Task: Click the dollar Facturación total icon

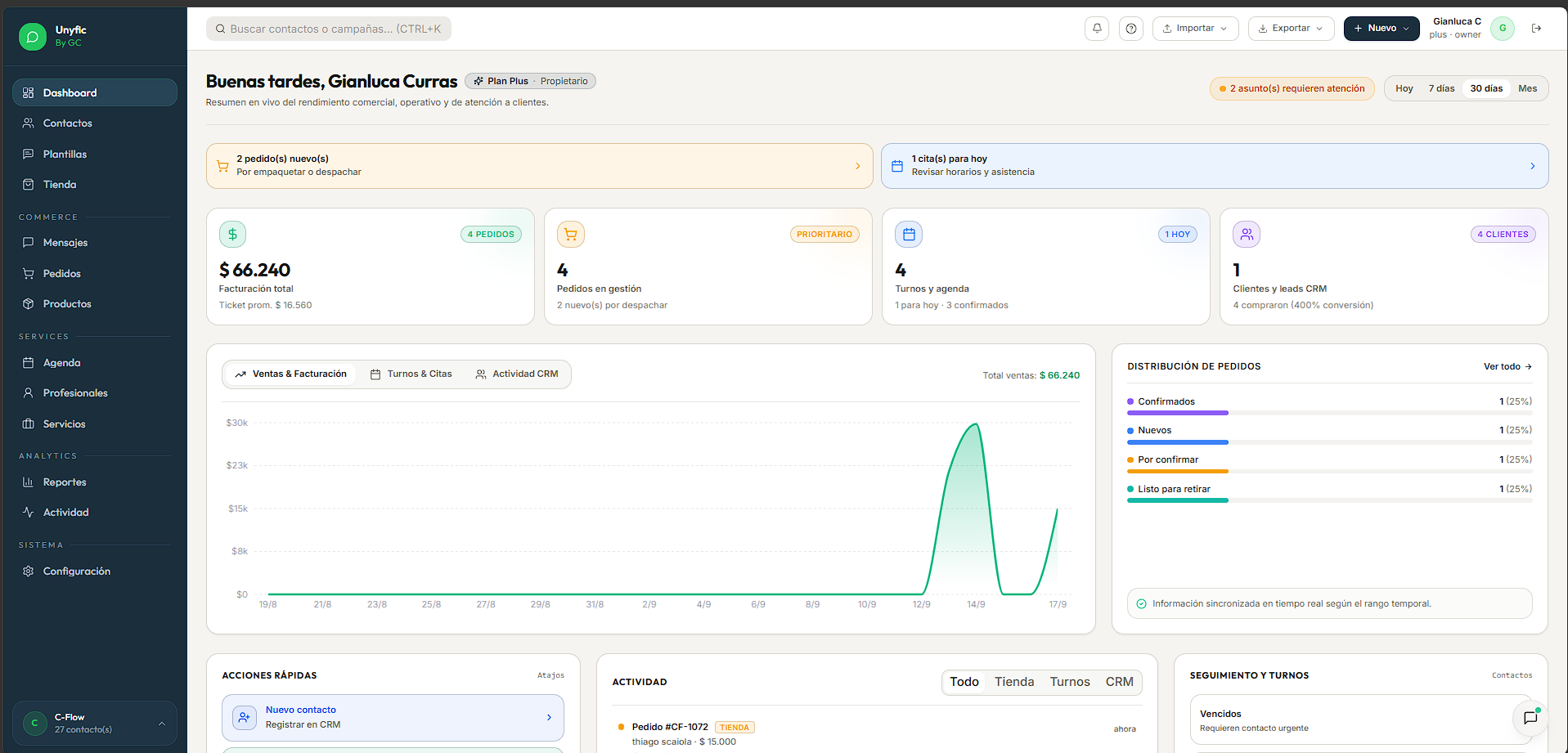Action: [x=232, y=235]
